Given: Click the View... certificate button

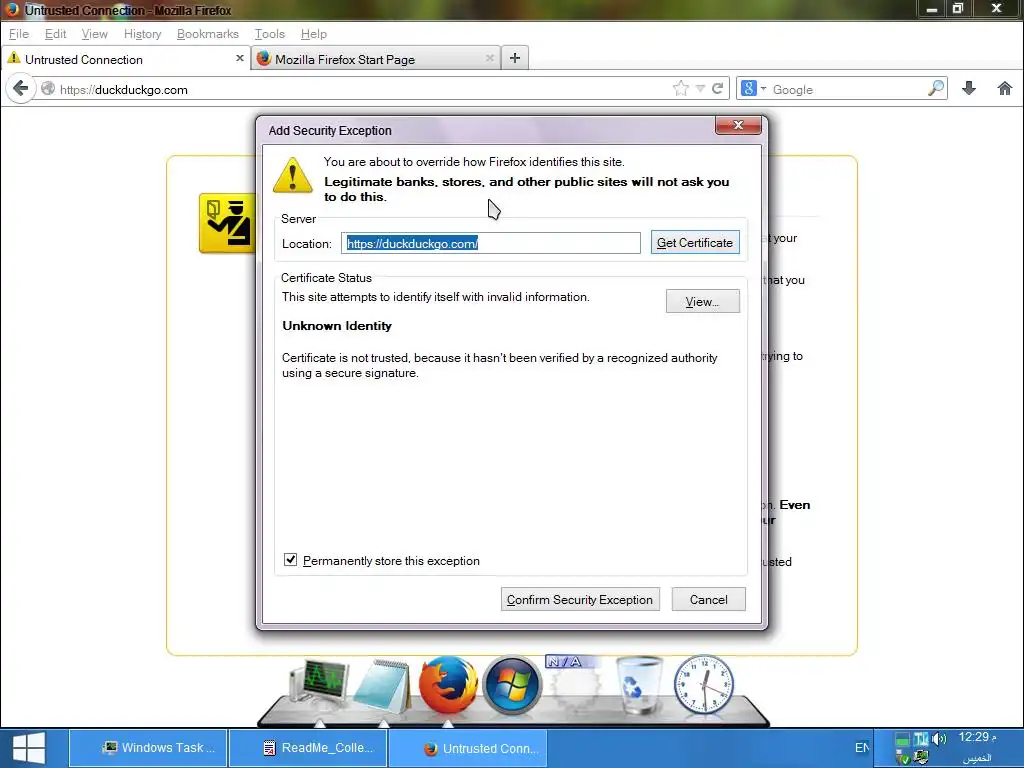Looking at the screenshot, I should [703, 301].
